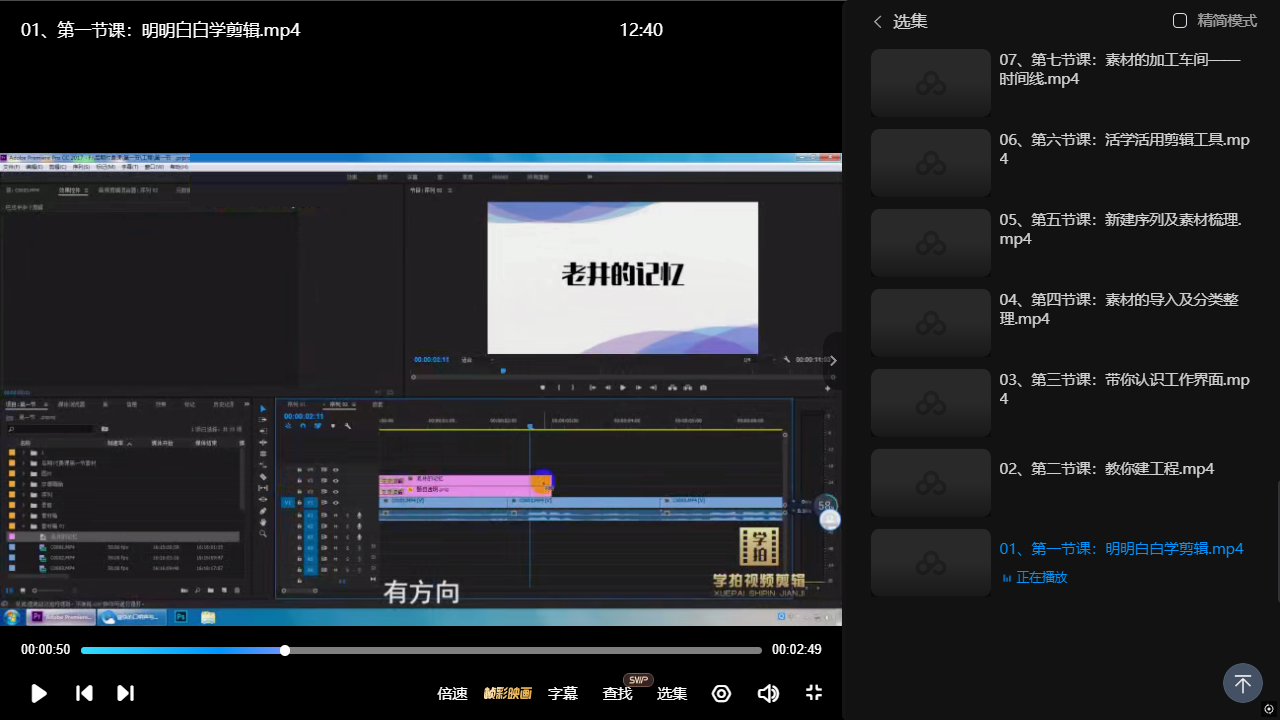1280x720 pixels.
Task: Click the SVIP 查找 search button
Action: click(x=617, y=693)
